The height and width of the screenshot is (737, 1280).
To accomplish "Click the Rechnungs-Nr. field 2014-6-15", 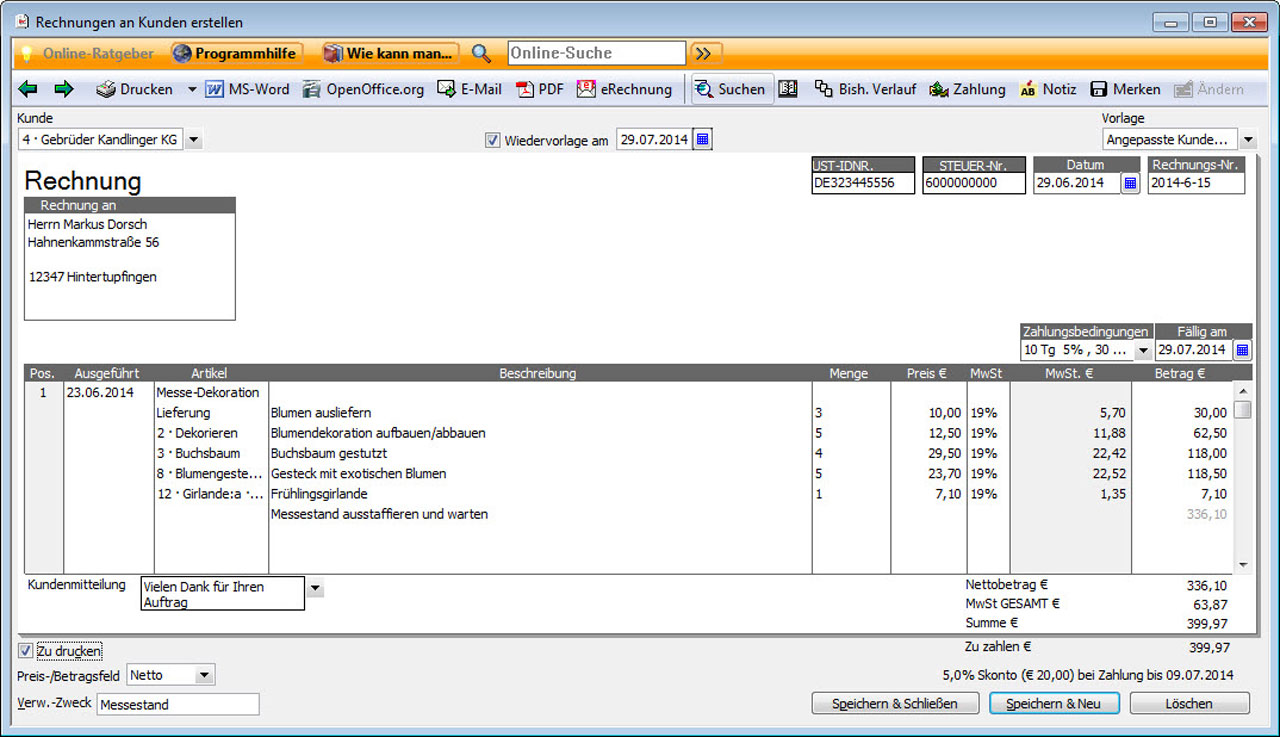I will tap(1196, 183).
